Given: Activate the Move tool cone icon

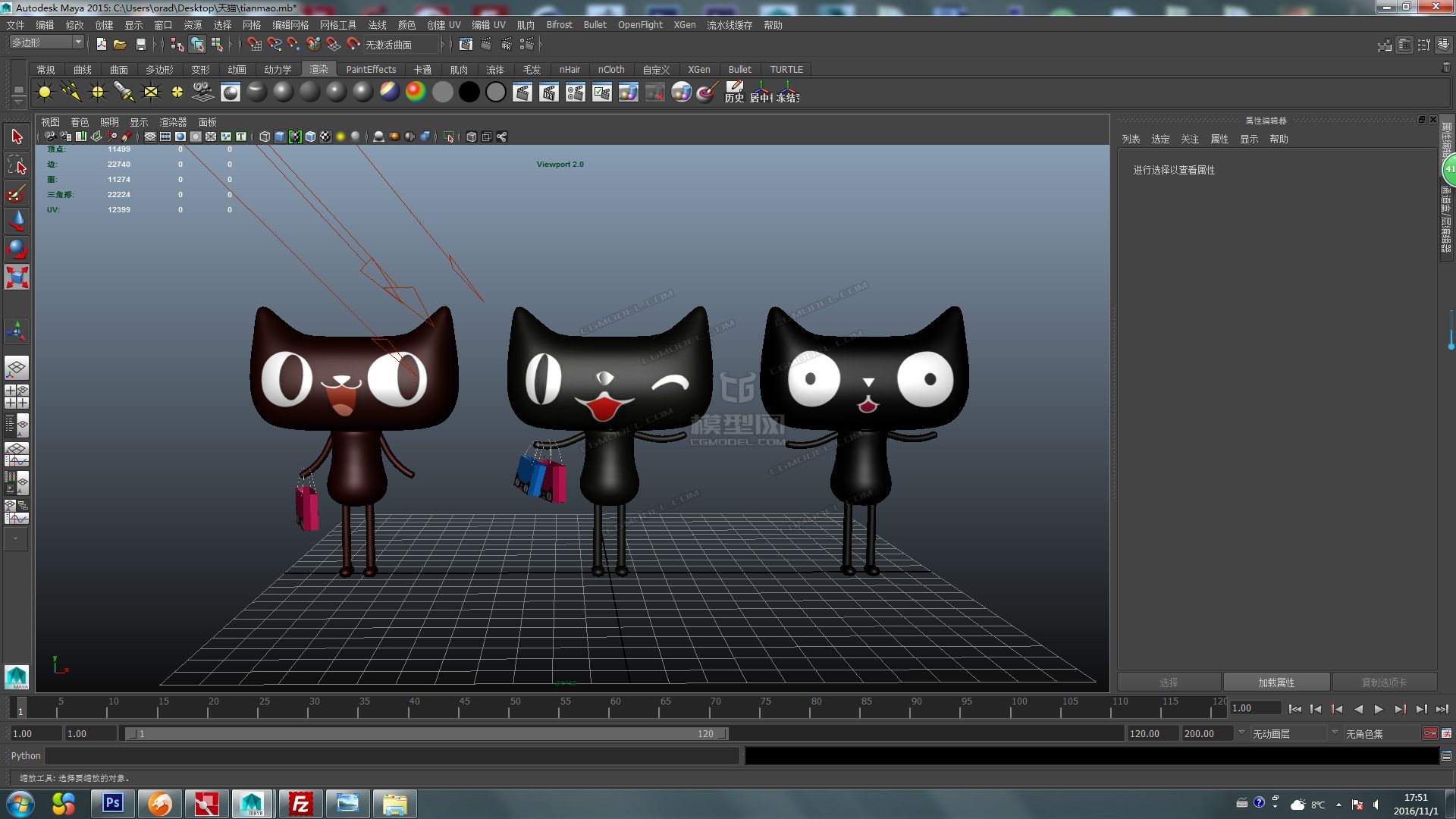Looking at the screenshot, I should coord(17,221).
